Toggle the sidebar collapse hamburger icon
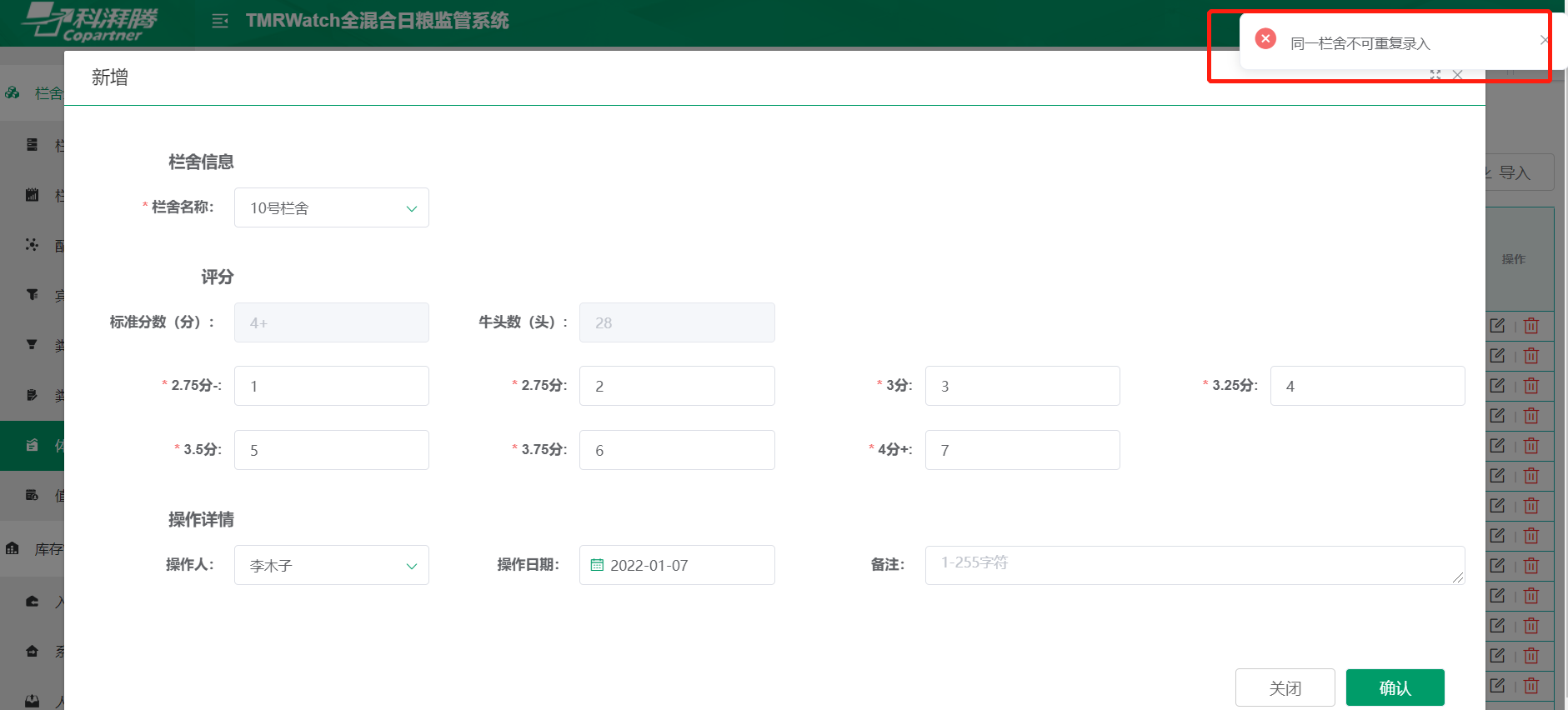The width and height of the screenshot is (1568, 710). click(x=220, y=22)
